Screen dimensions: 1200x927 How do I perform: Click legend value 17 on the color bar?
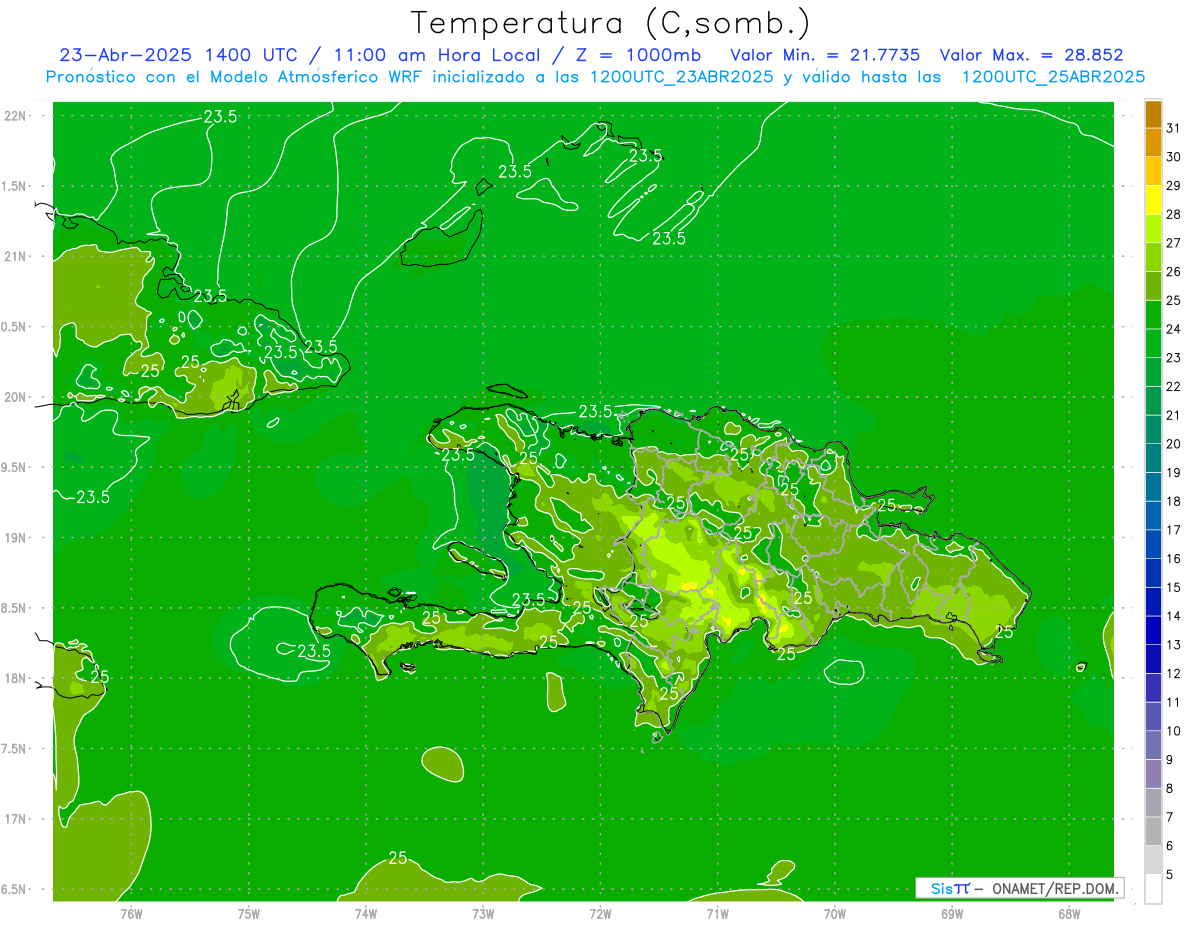point(1174,530)
